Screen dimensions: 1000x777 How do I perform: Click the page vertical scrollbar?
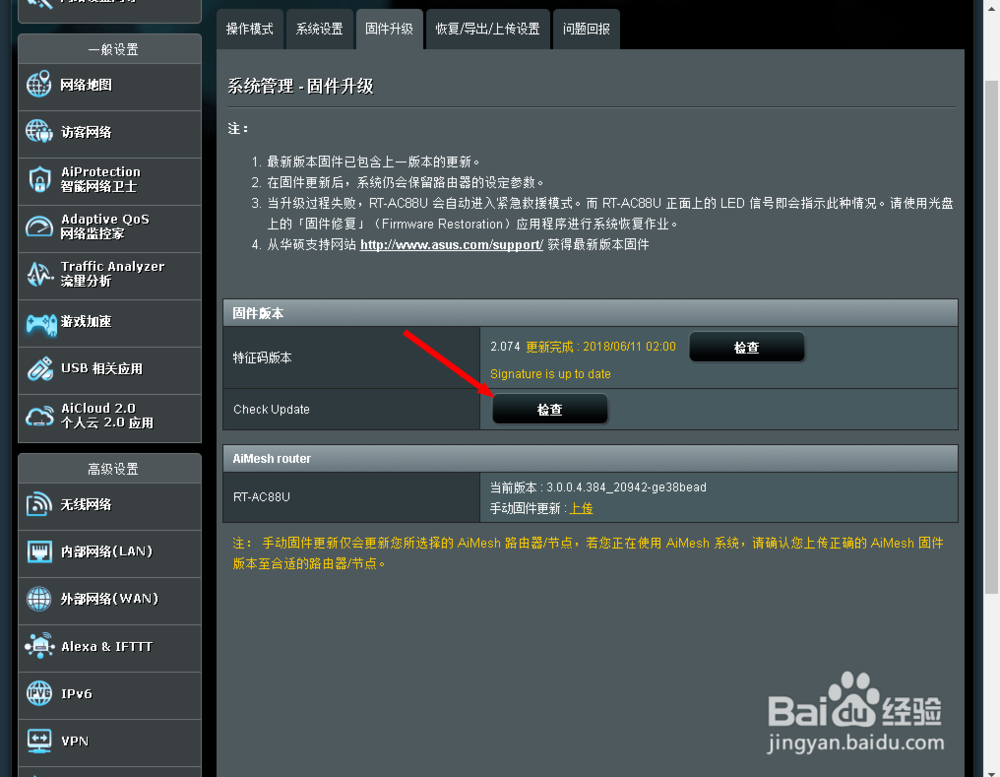click(x=991, y=338)
